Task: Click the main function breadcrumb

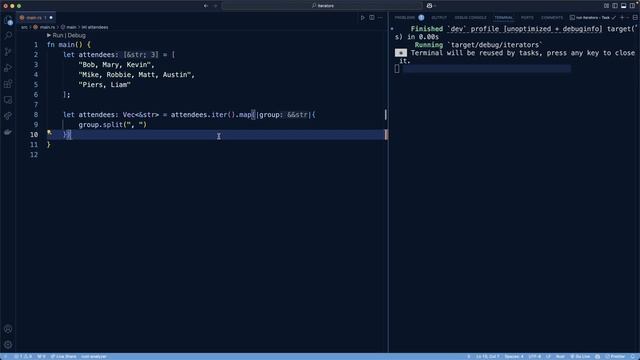Action: click(x=71, y=27)
